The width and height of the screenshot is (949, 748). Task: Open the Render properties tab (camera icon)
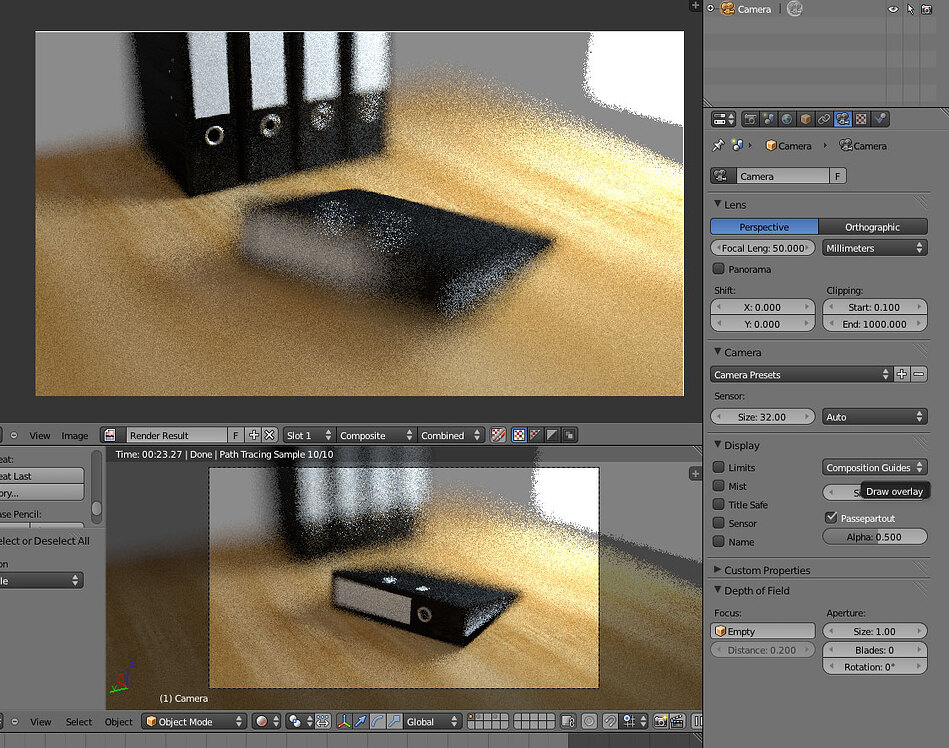coord(750,119)
